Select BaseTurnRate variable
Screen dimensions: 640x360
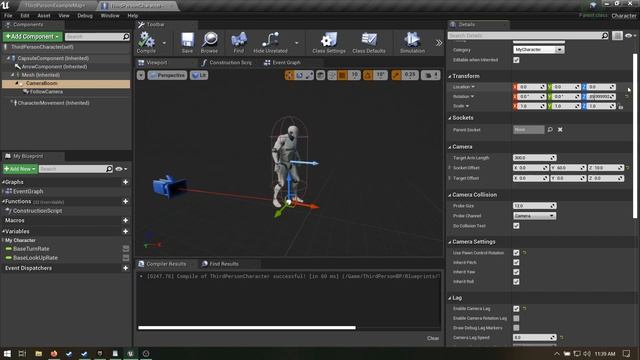31,249
